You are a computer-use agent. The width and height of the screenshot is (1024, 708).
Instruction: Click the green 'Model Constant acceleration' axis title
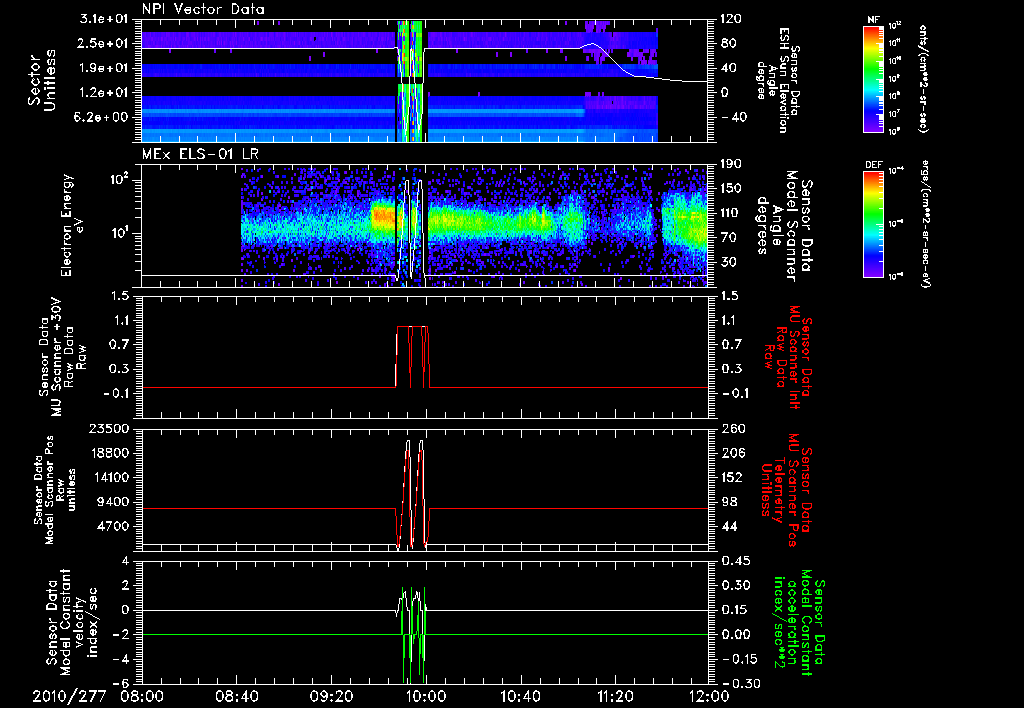click(800, 622)
